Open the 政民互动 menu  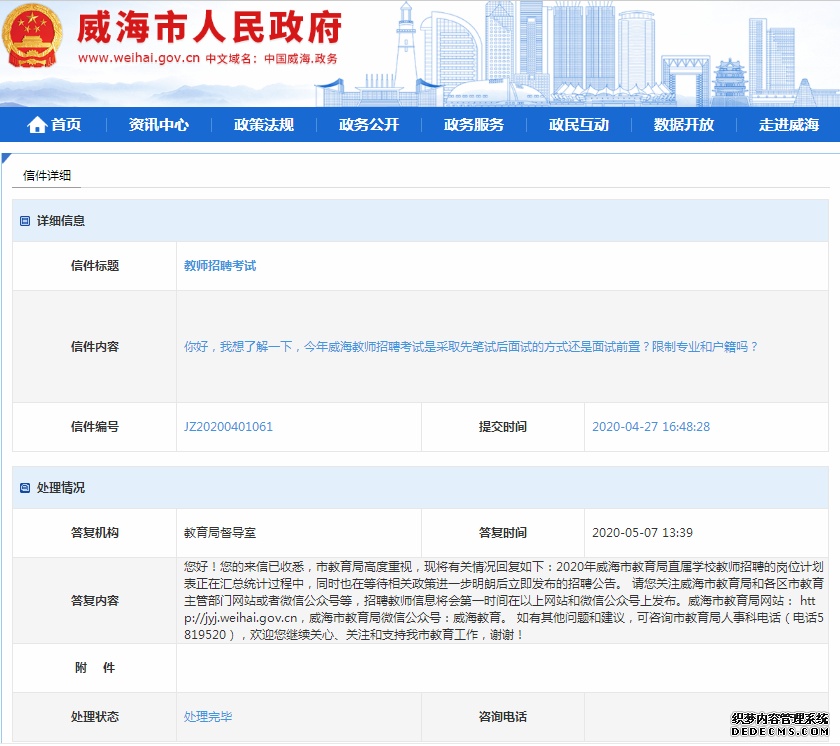click(579, 125)
